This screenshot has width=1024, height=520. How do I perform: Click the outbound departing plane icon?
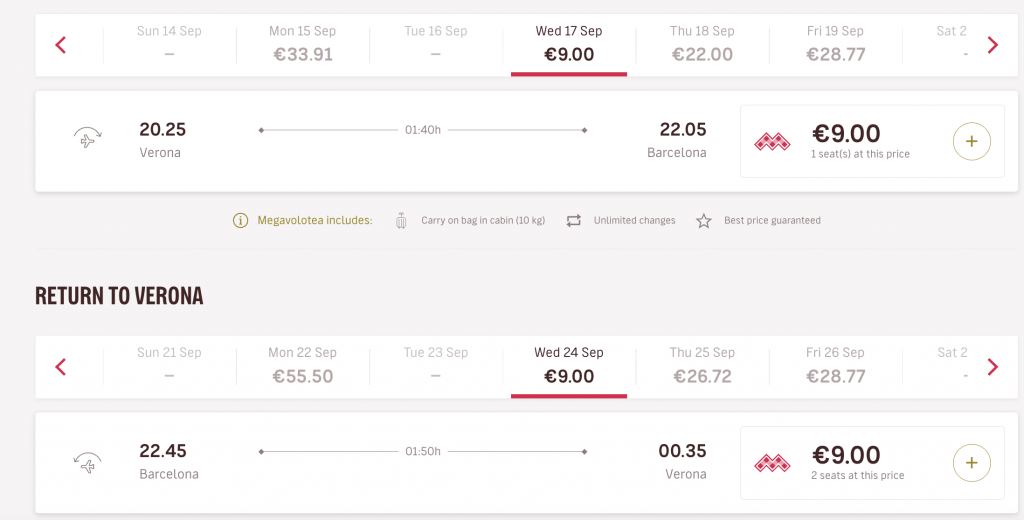click(x=88, y=138)
